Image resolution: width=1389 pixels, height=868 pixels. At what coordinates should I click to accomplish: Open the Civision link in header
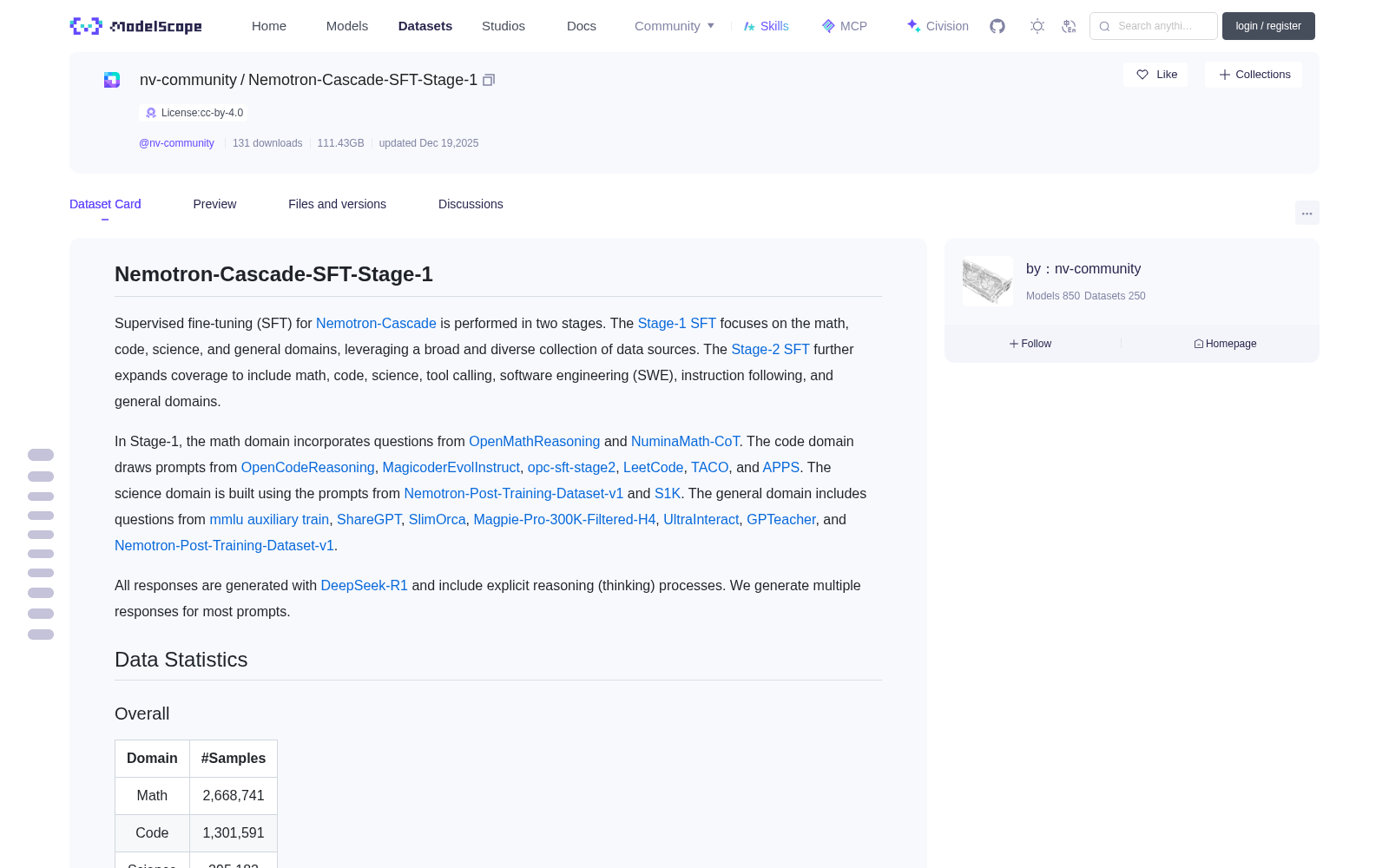pyautogui.click(x=938, y=26)
